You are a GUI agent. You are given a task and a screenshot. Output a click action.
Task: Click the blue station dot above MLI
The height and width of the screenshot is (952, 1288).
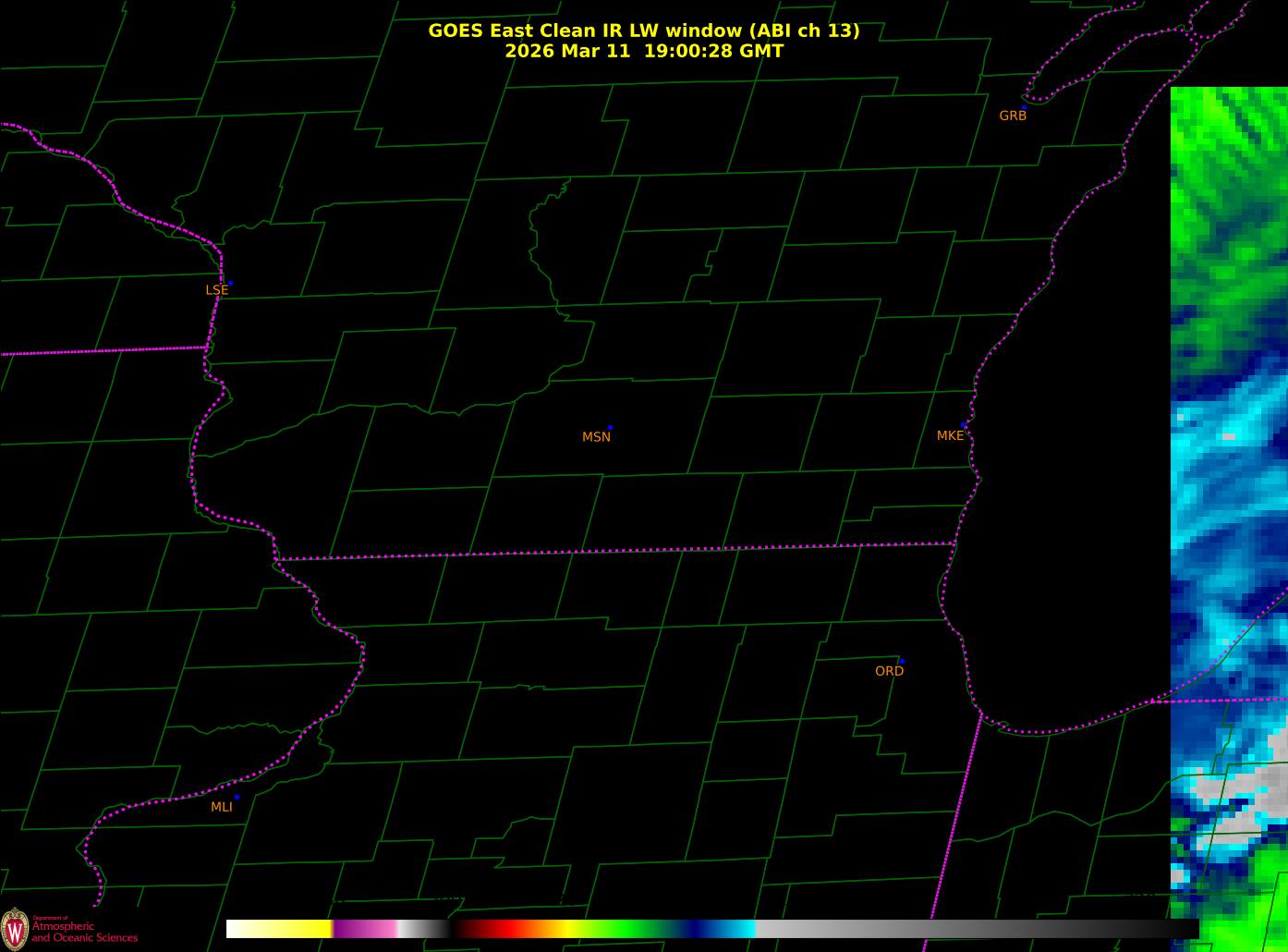(x=237, y=797)
